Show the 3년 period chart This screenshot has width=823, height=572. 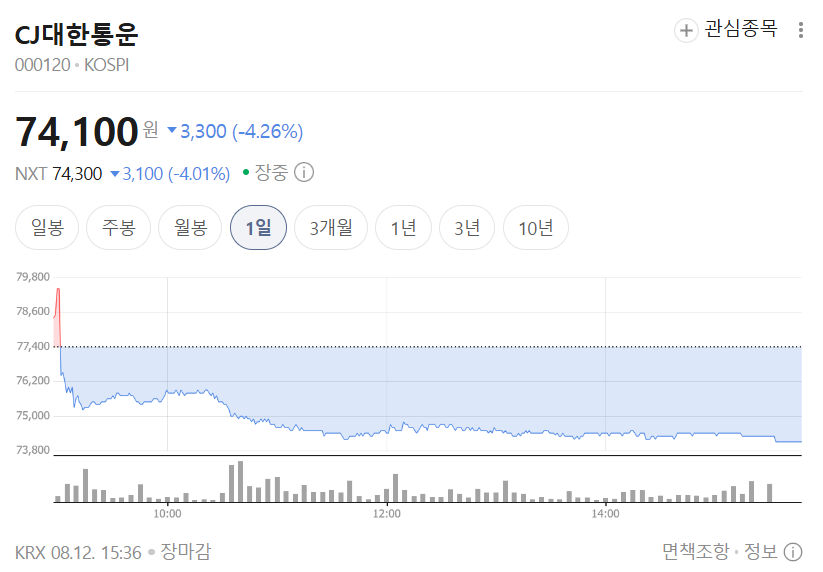pyautogui.click(x=467, y=228)
